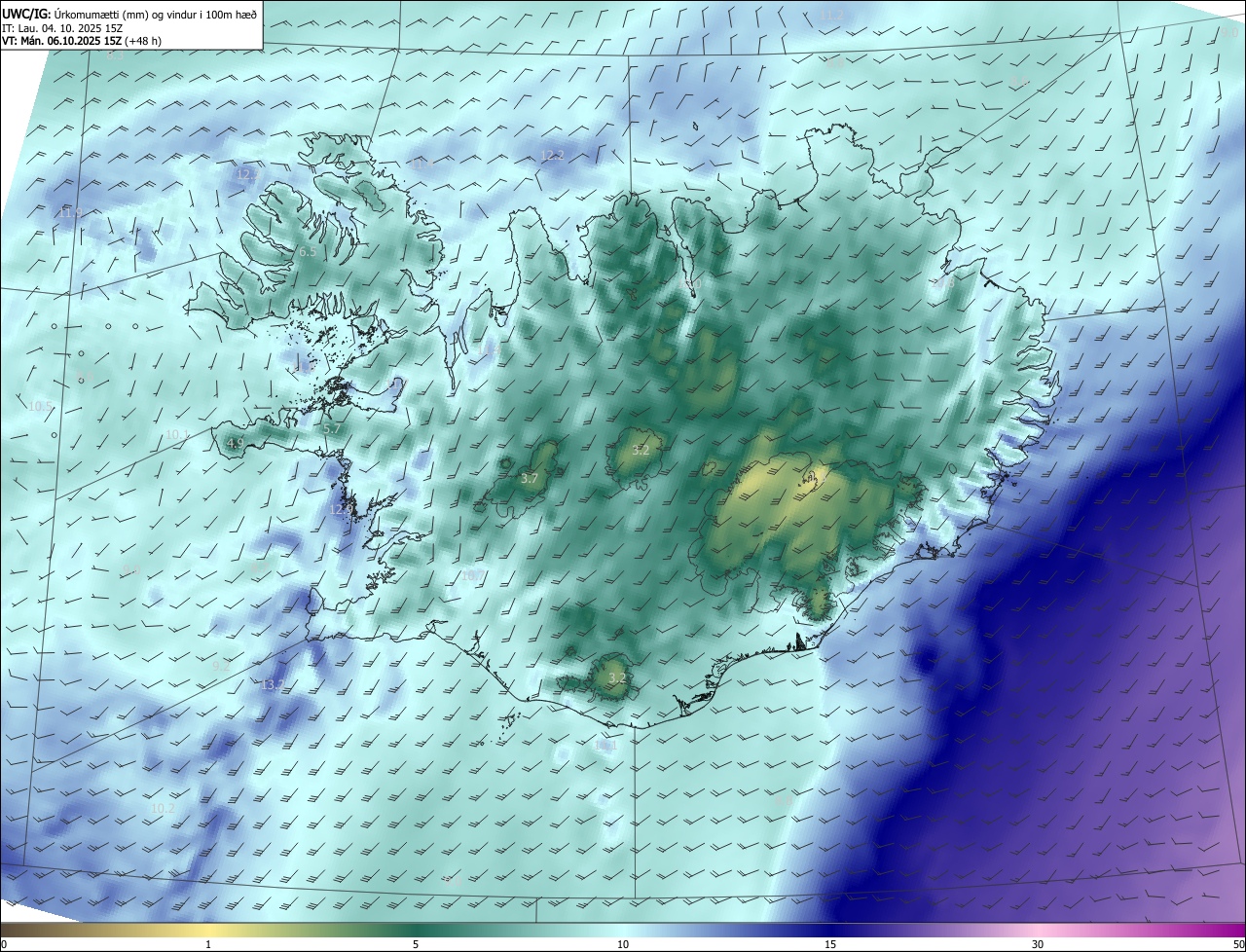Click the 6.5 value over the Westfjords
The height and width of the screenshot is (952, 1246).
click(307, 251)
